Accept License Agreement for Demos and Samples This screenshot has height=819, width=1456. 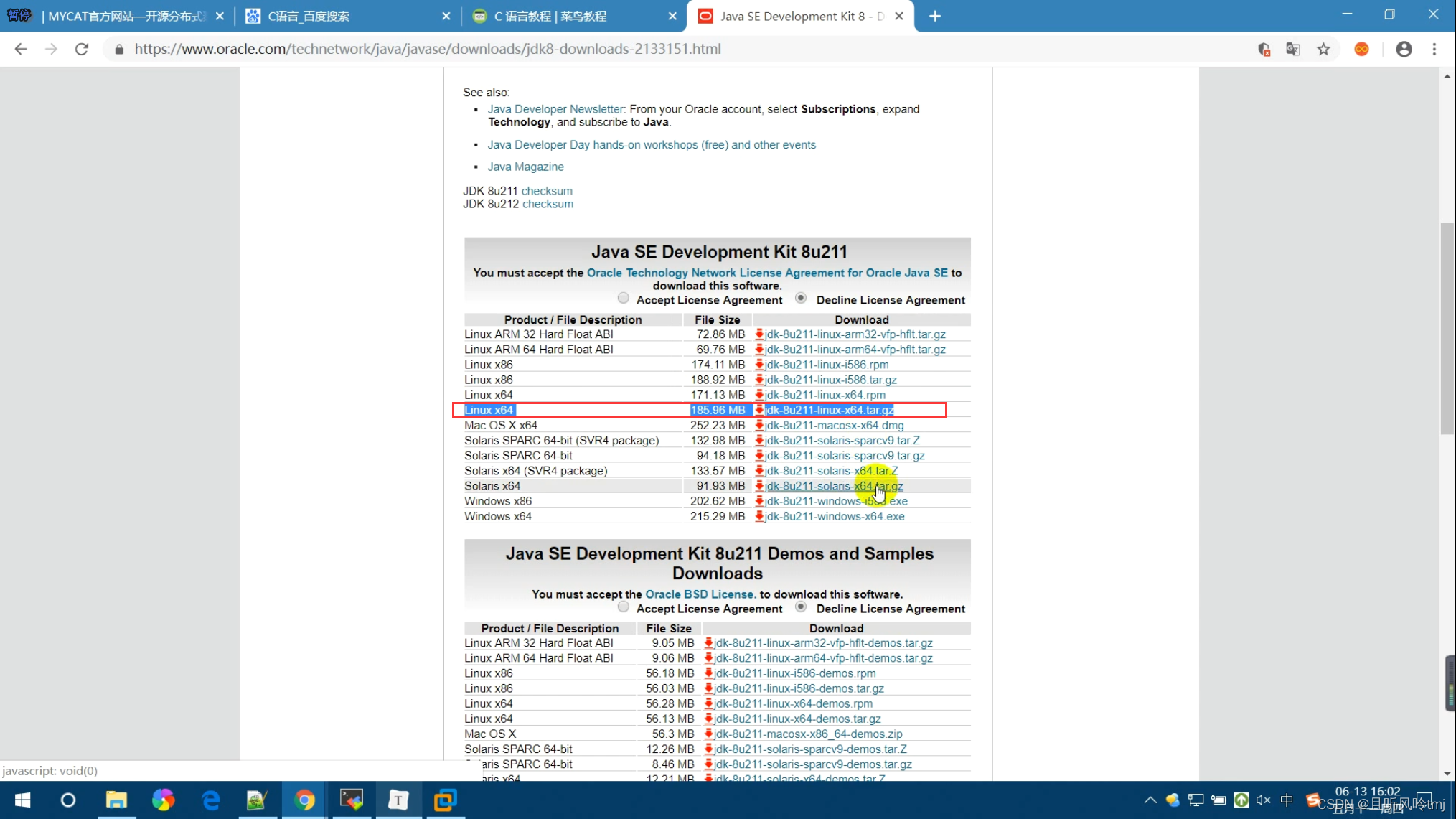(623, 607)
